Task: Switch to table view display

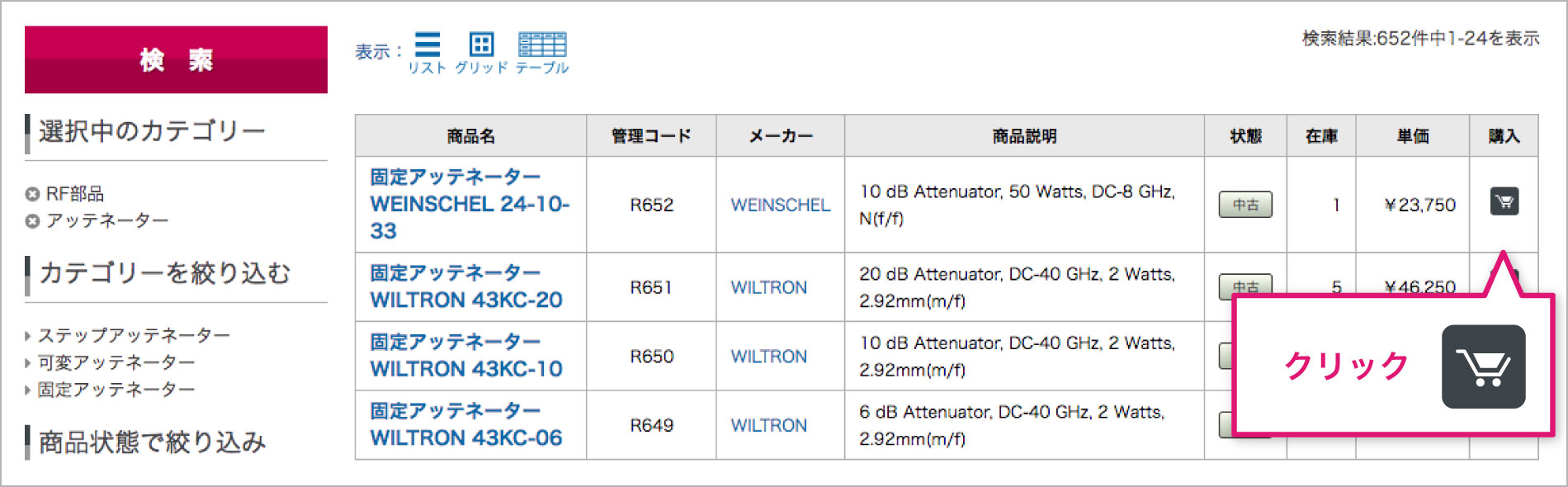Action: click(542, 52)
